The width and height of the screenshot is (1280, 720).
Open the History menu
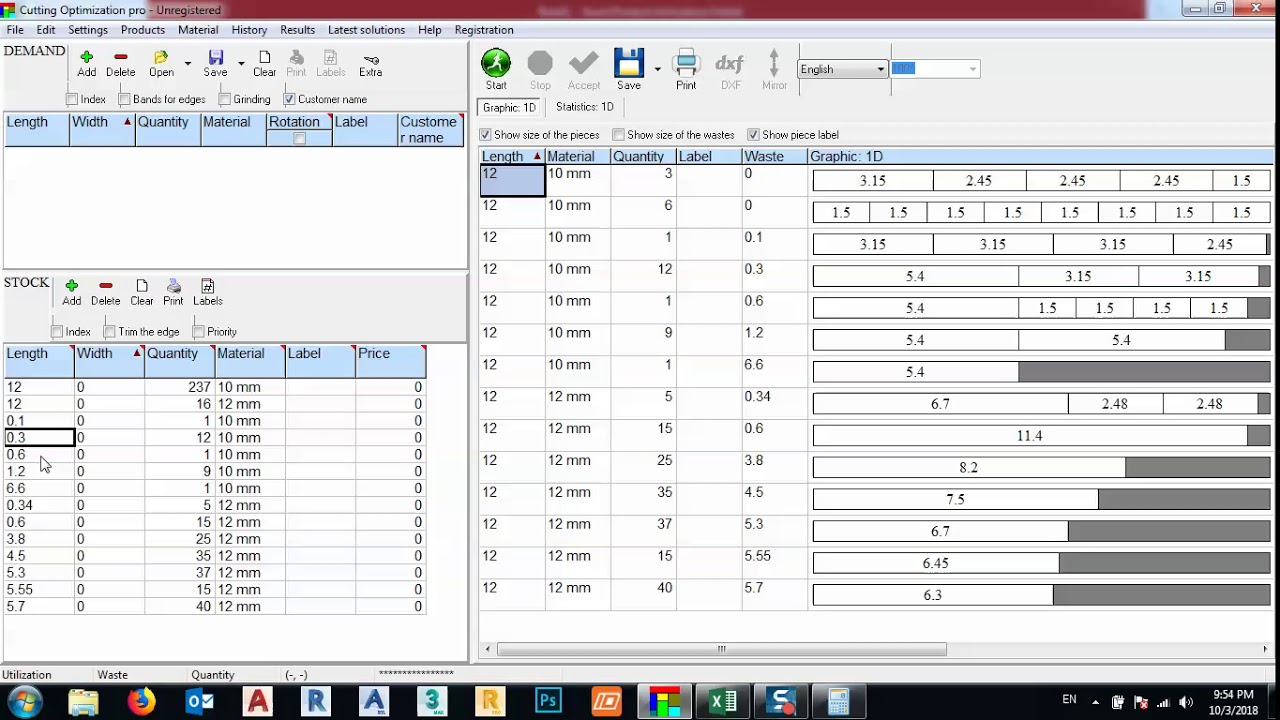[249, 30]
